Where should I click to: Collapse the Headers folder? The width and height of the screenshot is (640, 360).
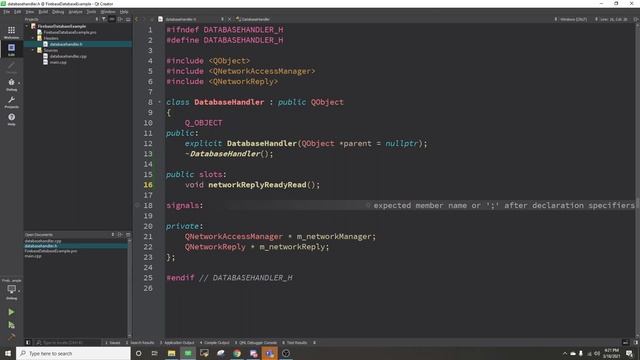(33, 38)
